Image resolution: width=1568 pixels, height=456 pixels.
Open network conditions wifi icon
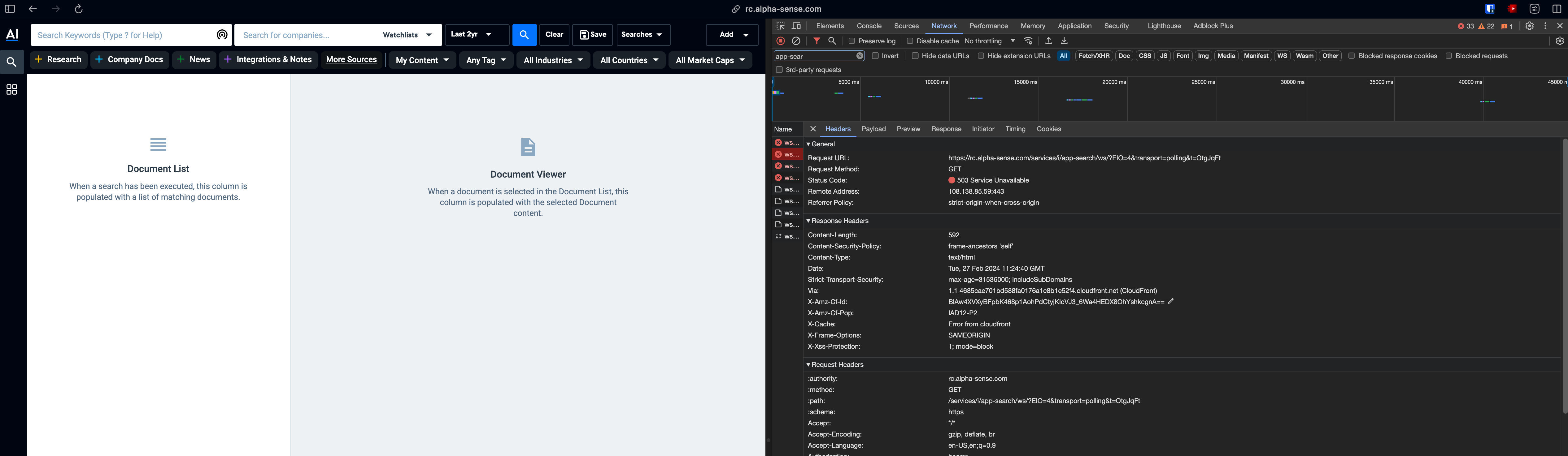[1028, 41]
